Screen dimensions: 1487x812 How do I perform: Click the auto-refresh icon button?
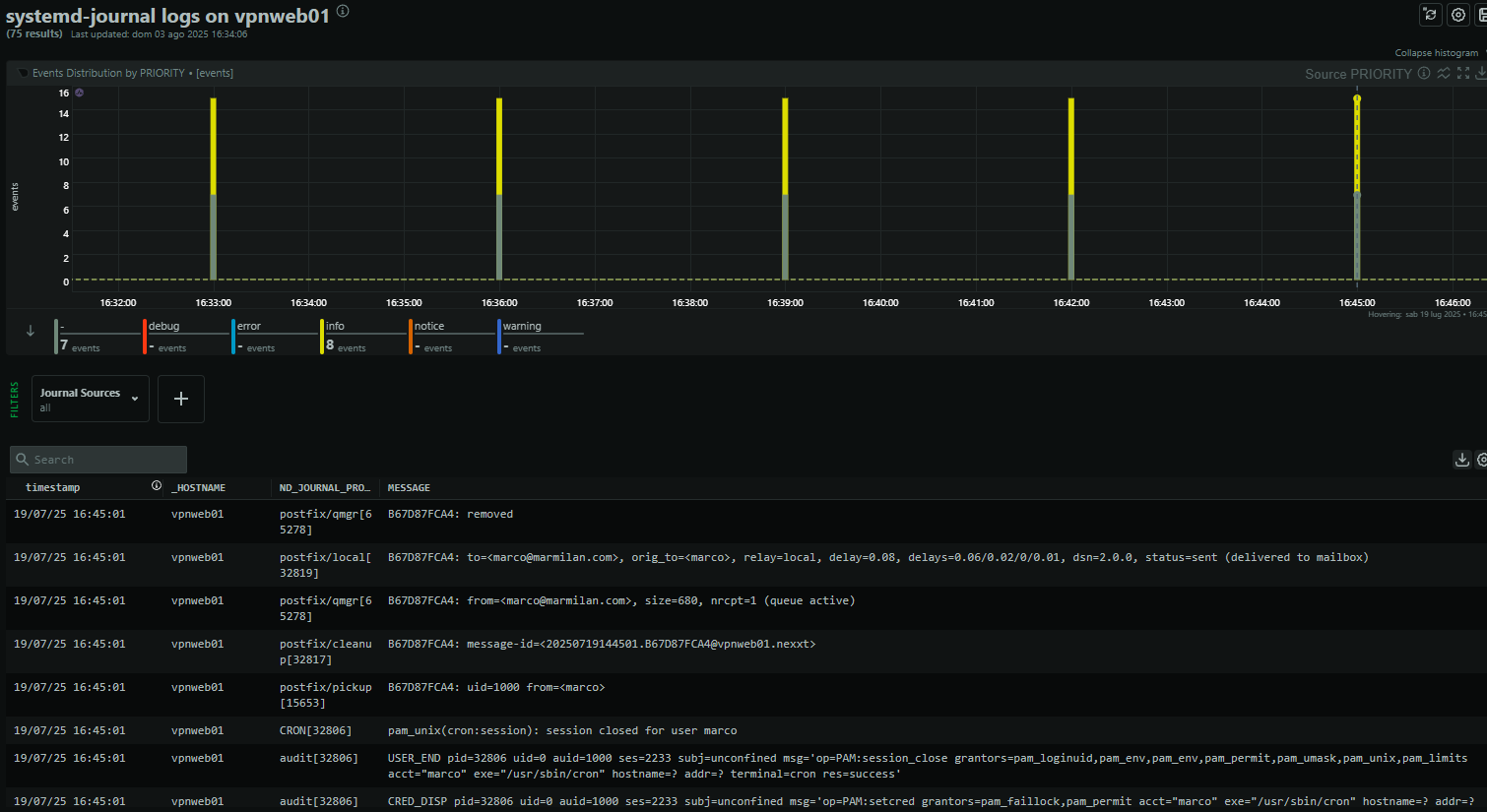[1431, 14]
